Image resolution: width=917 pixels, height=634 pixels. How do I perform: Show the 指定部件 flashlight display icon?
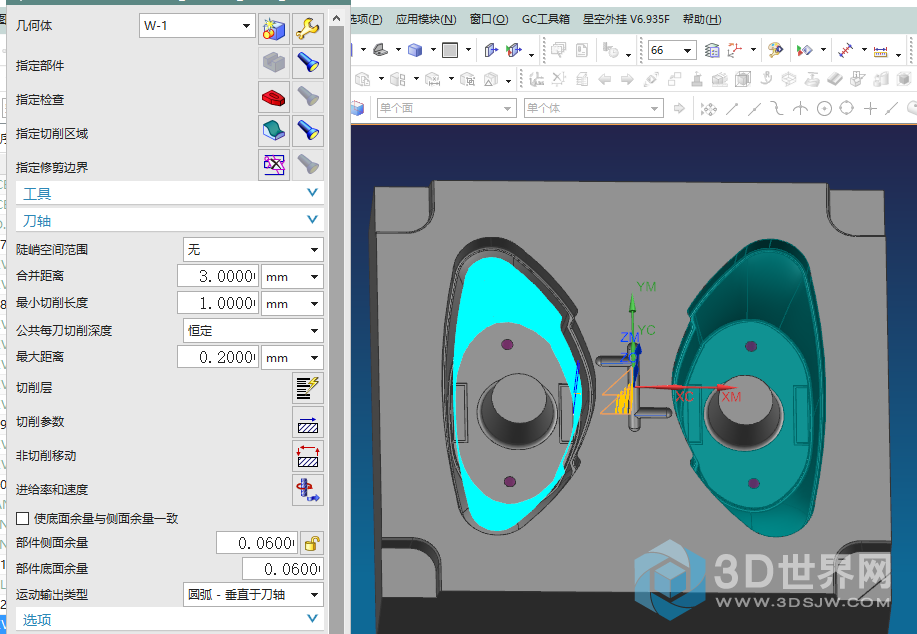coord(307,64)
